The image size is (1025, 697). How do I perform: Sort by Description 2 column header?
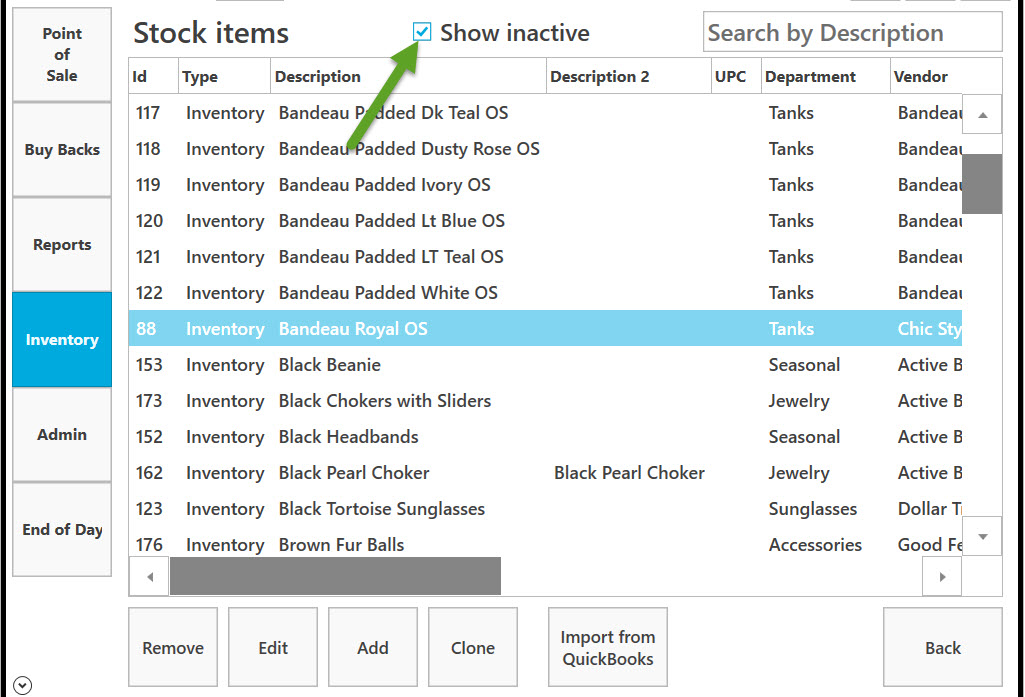click(629, 76)
